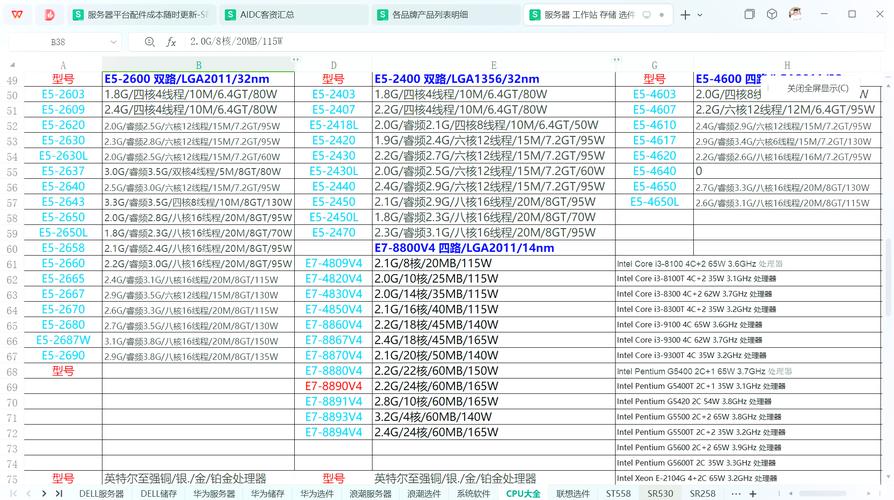Open the user avatar profile
The height and width of the screenshot is (500, 894).
click(x=795, y=15)
